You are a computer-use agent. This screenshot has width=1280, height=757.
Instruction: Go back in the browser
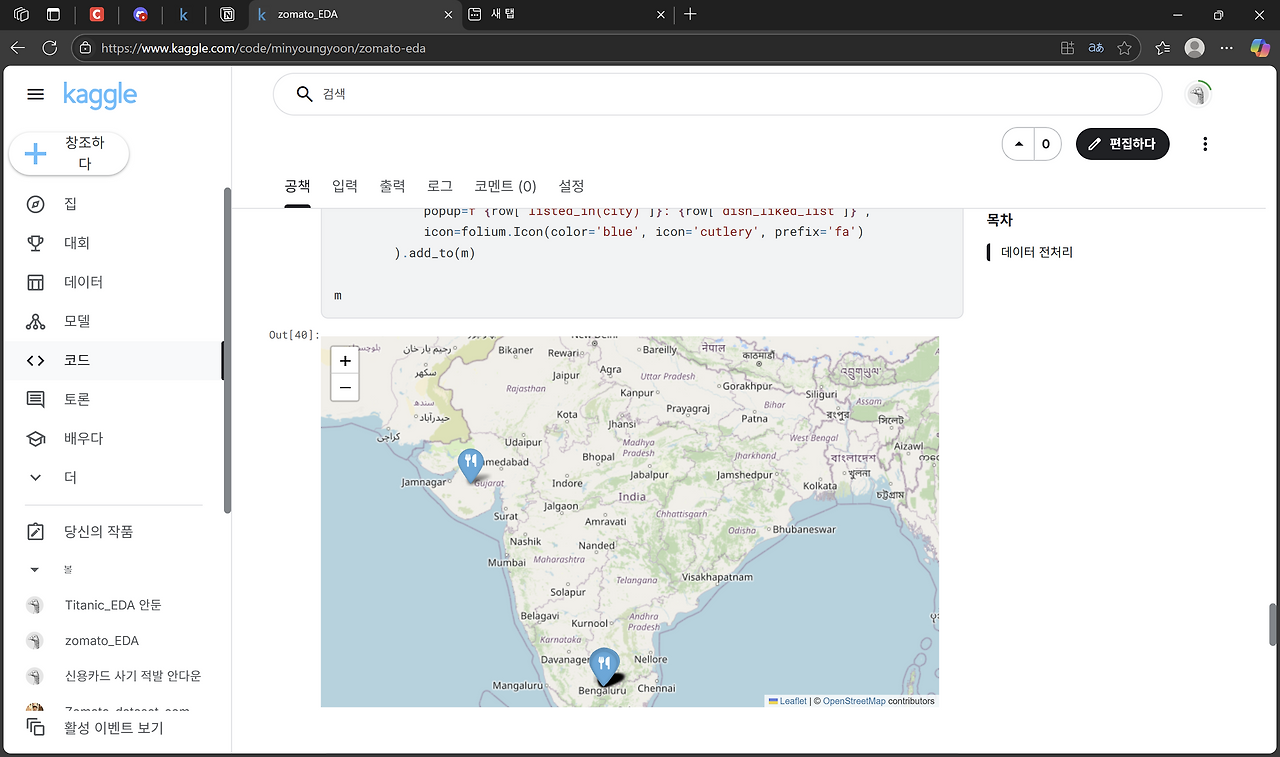coord(18,47)
